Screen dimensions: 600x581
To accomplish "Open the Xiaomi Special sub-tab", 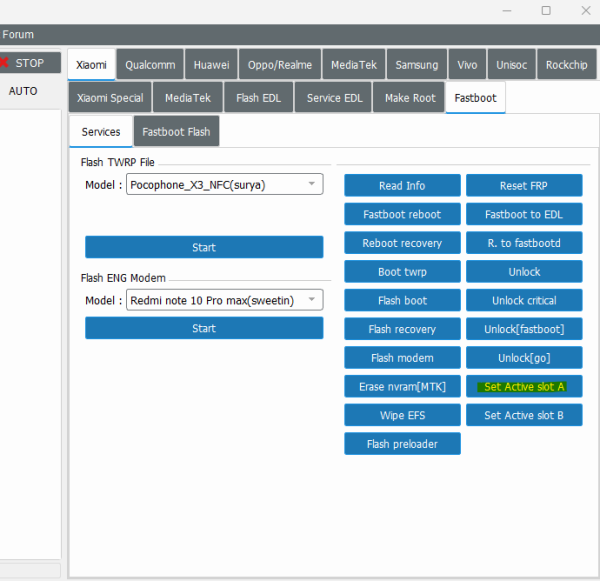I will (110, 98).
